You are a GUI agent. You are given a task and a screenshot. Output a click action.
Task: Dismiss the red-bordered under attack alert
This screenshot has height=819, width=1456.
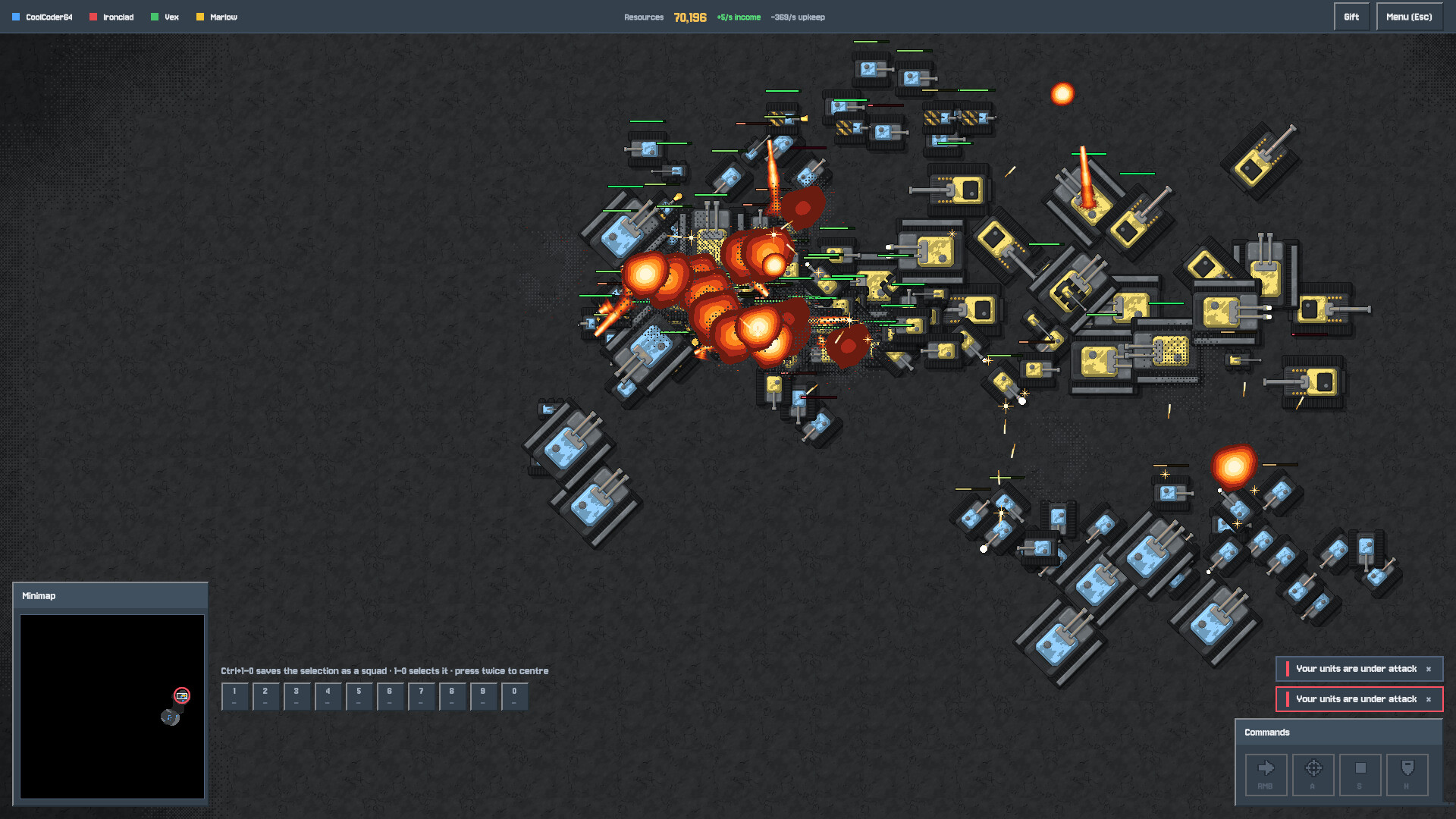(x=1428, y=699)
